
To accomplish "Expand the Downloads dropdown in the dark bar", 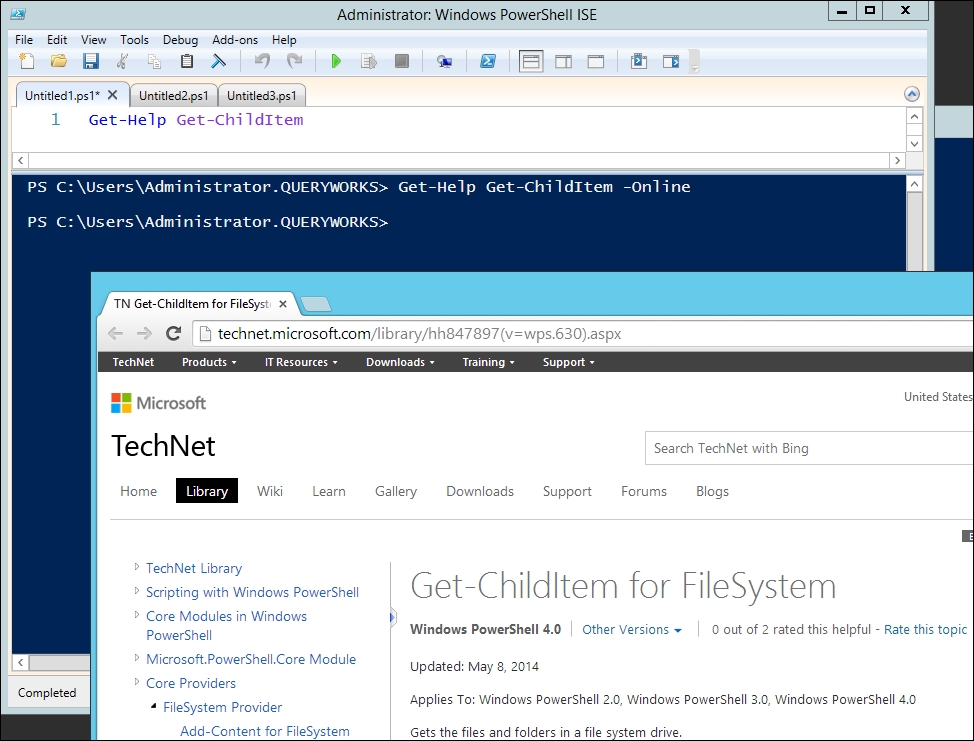I will click(x=400, y=362).
